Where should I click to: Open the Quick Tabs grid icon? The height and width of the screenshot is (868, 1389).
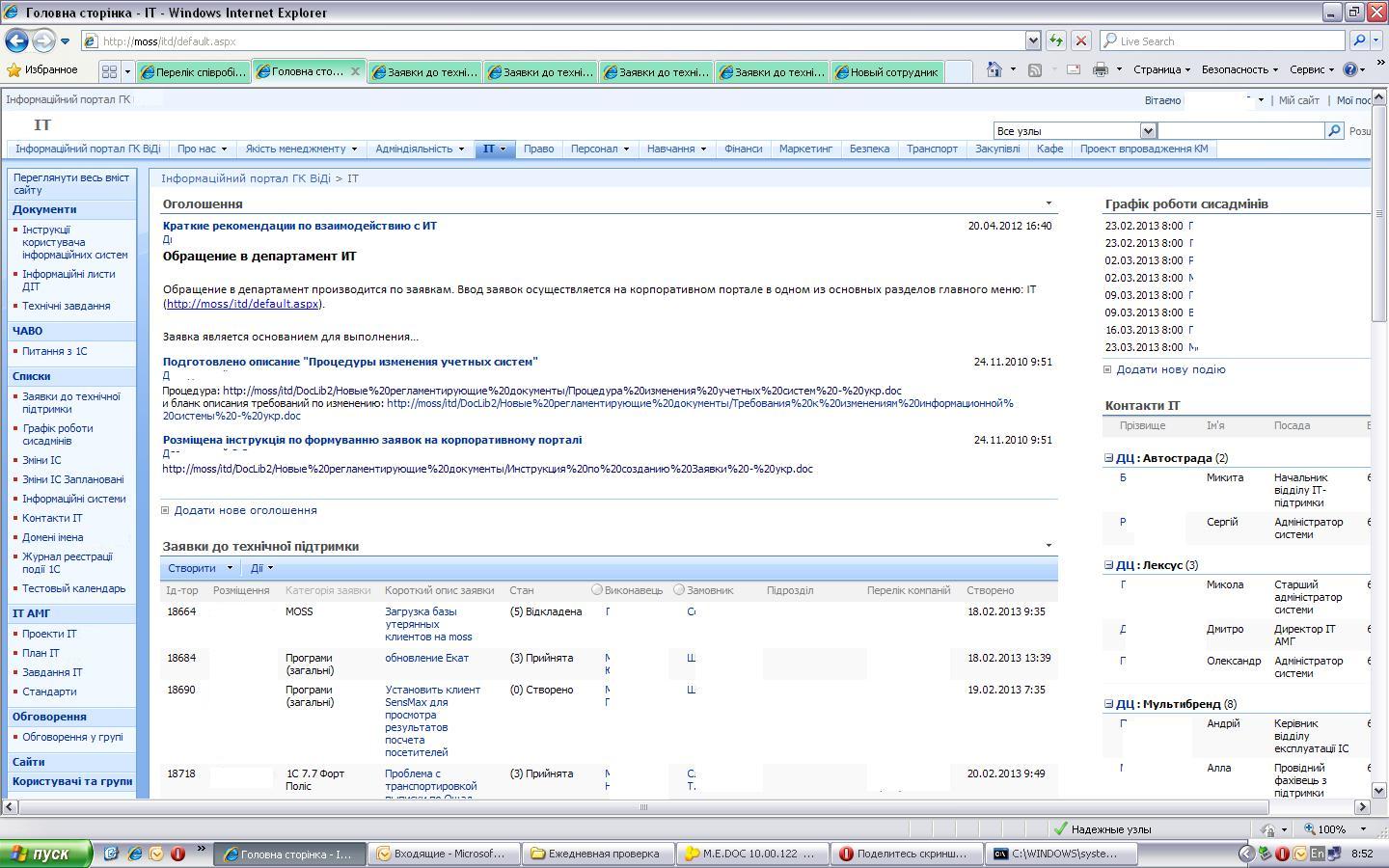[109, 71]
